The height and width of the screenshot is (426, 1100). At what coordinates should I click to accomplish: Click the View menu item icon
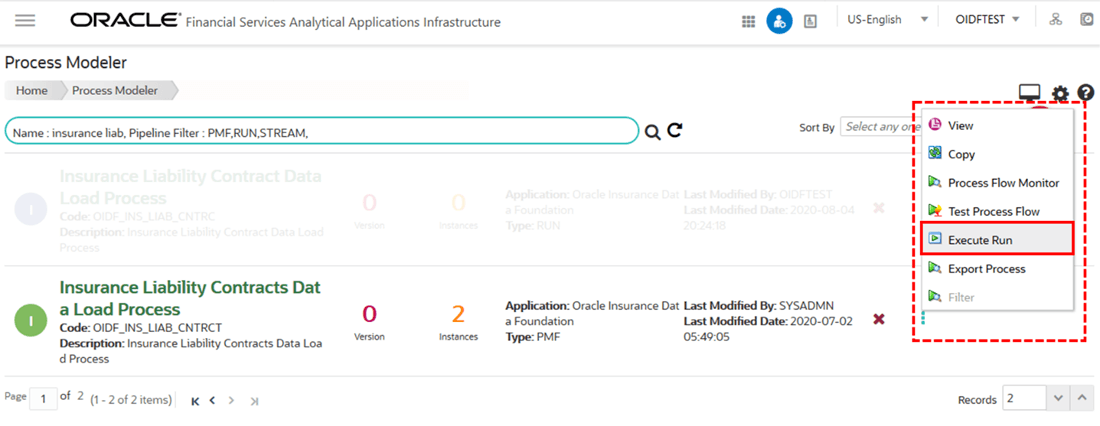point(934,125)
